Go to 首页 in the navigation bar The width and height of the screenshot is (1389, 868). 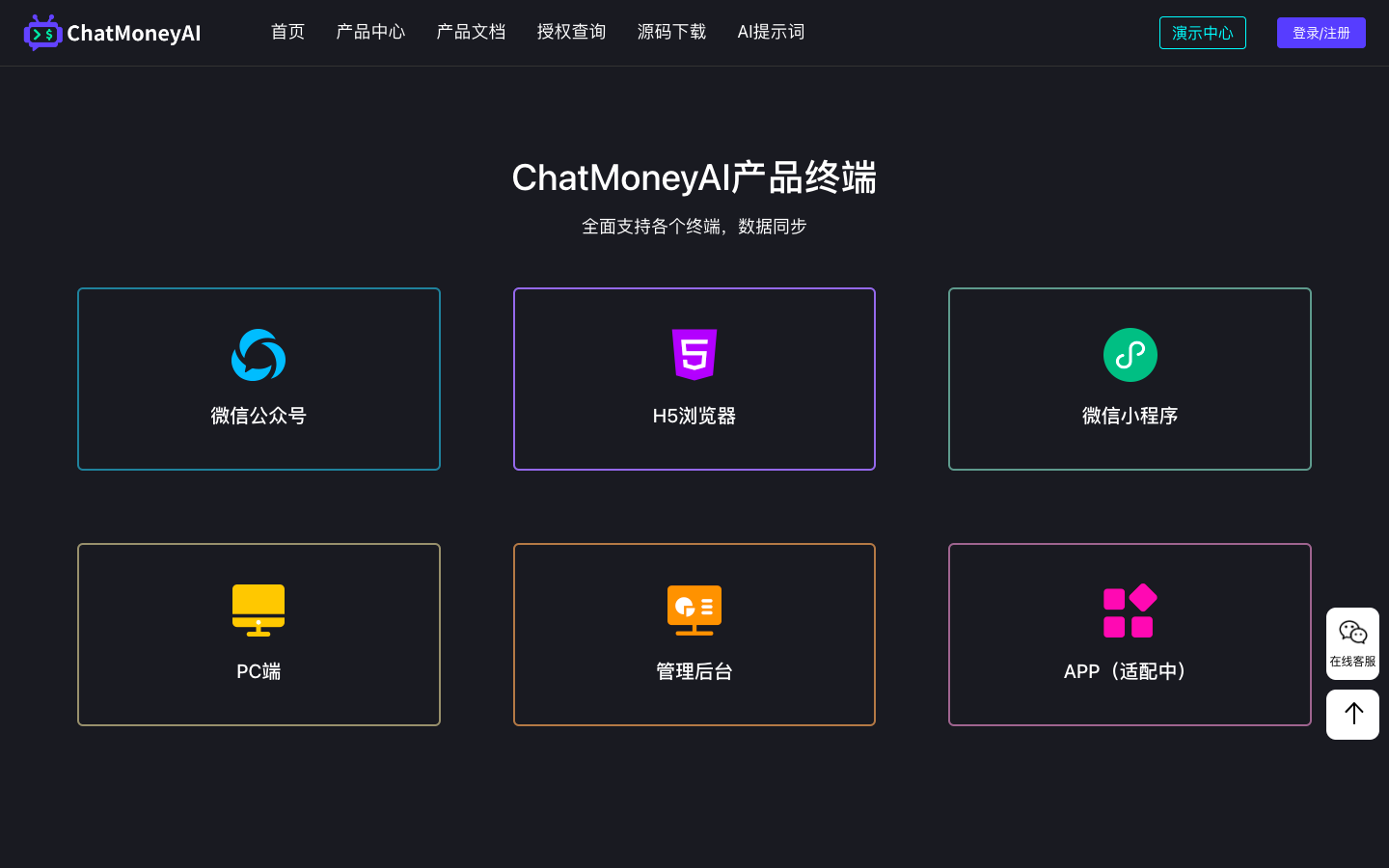[287, 32]
